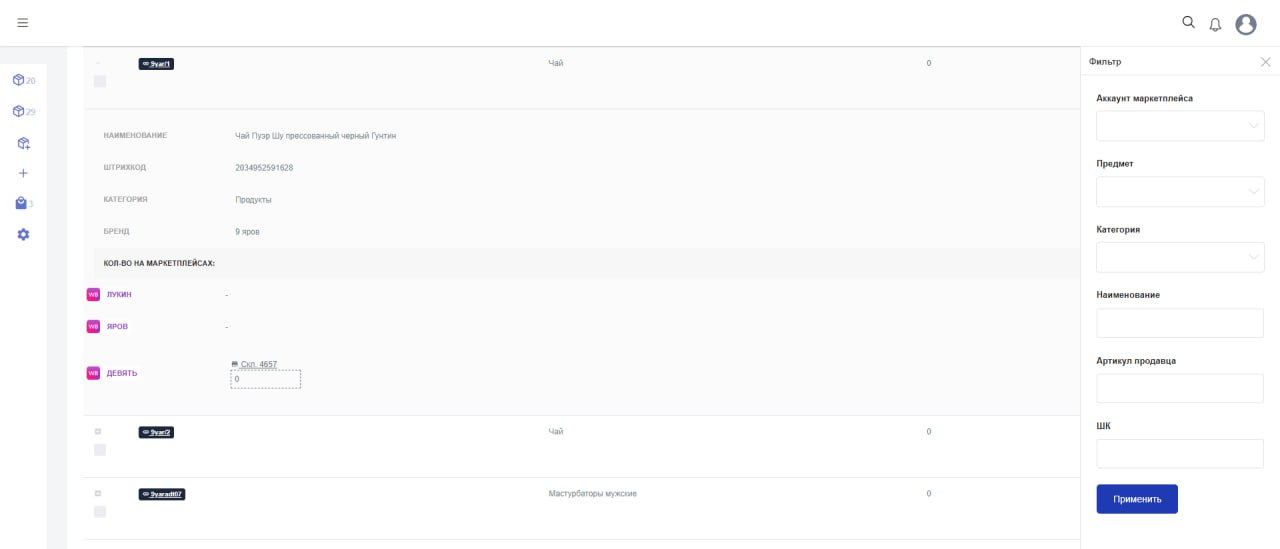The width and height of the screenshot is (1280, 549).
Task: Click Чай cell in 9yar/2 row
Action: pyautogui.click(x=556, y=431)
